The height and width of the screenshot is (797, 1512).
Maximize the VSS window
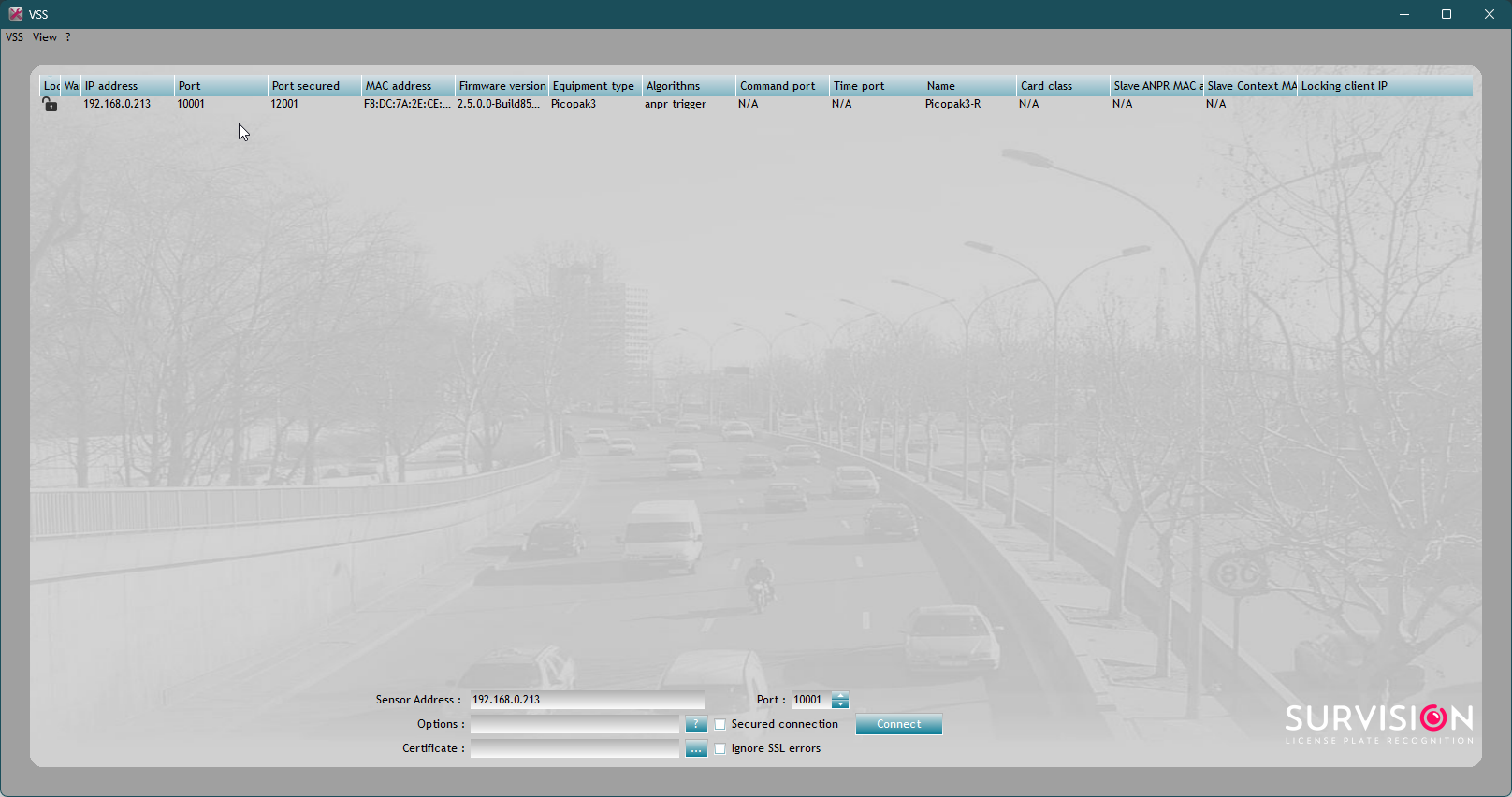point(1447,14)
